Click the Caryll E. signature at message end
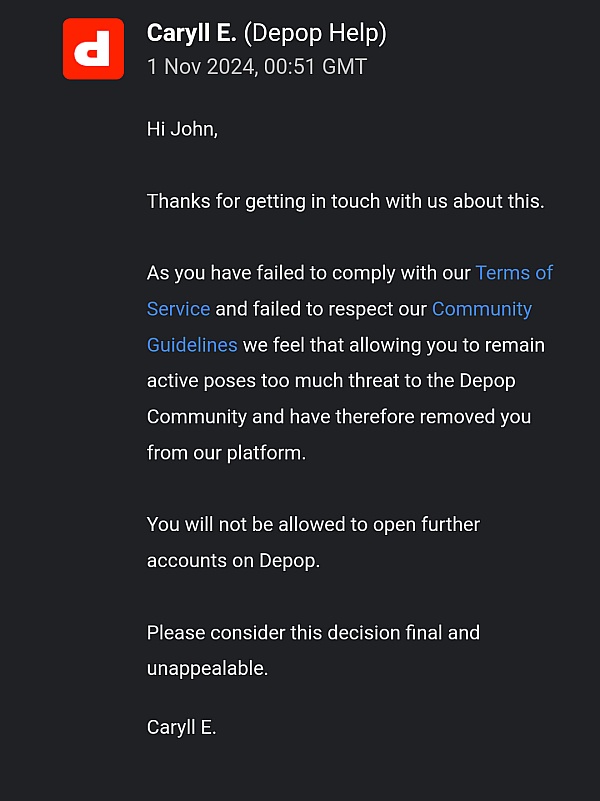 coord(181,727)
